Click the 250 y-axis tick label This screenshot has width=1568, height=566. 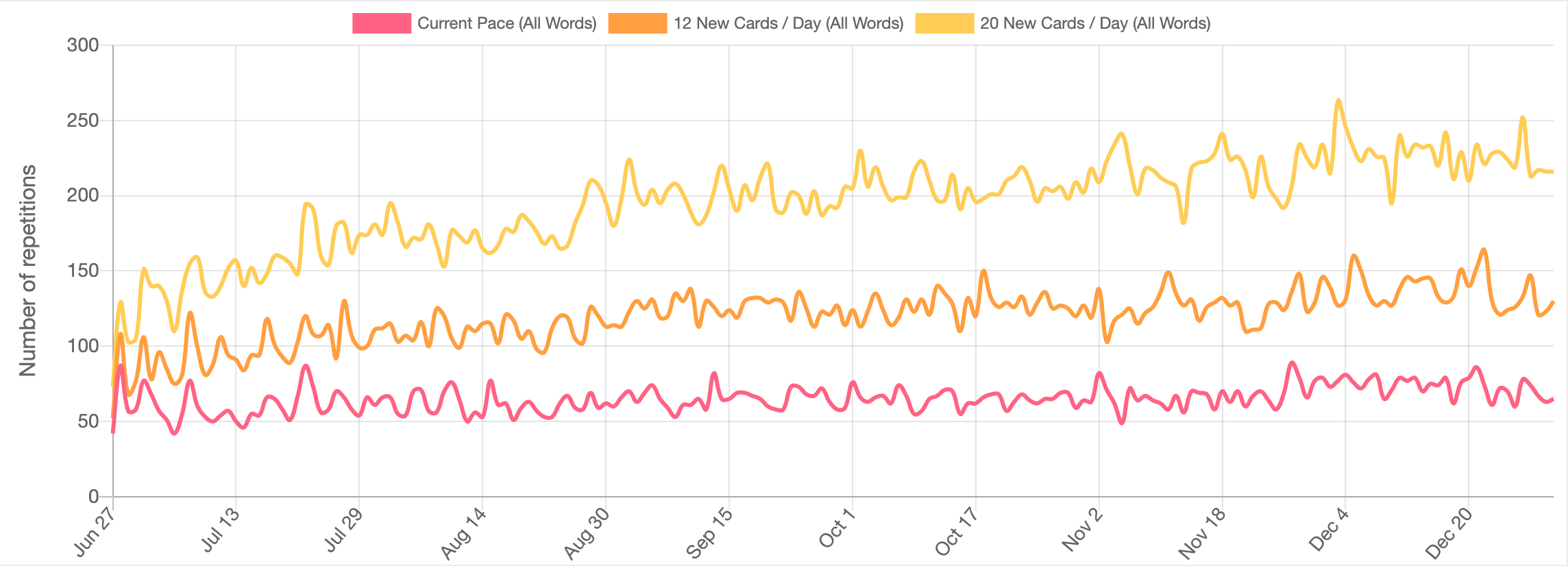[83, 121]
